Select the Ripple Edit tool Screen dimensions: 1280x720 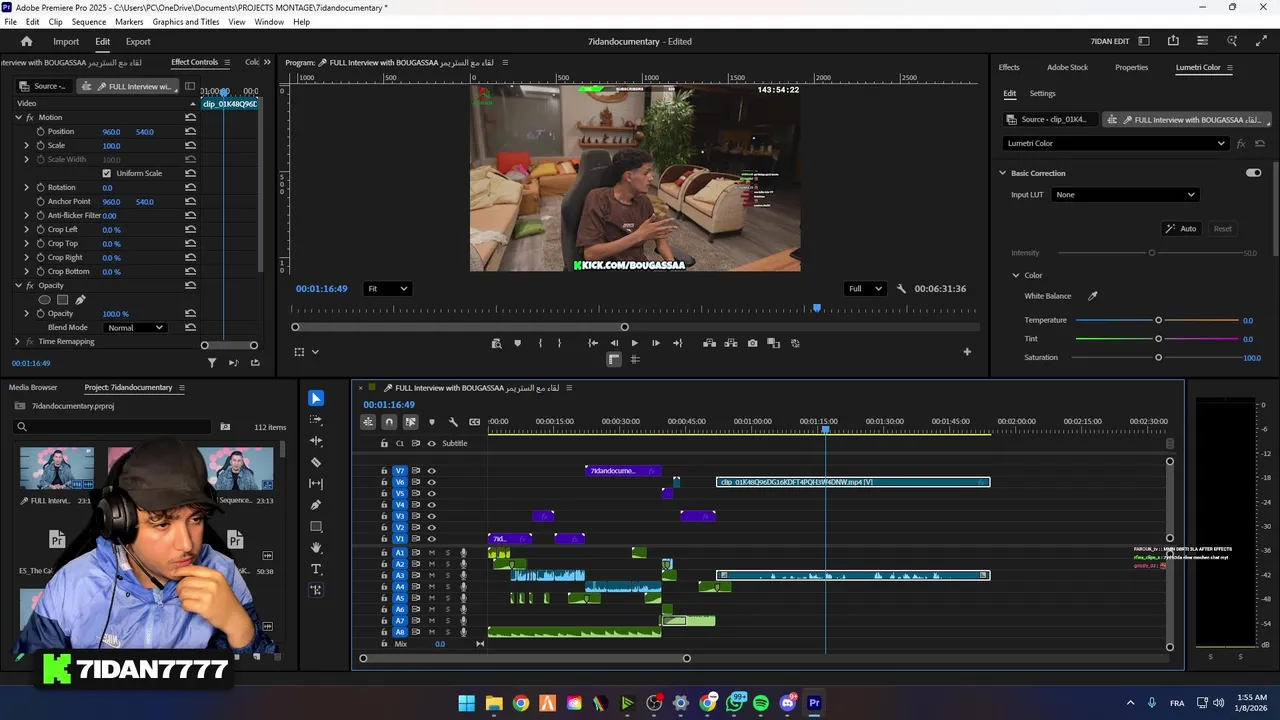[316, 441]
